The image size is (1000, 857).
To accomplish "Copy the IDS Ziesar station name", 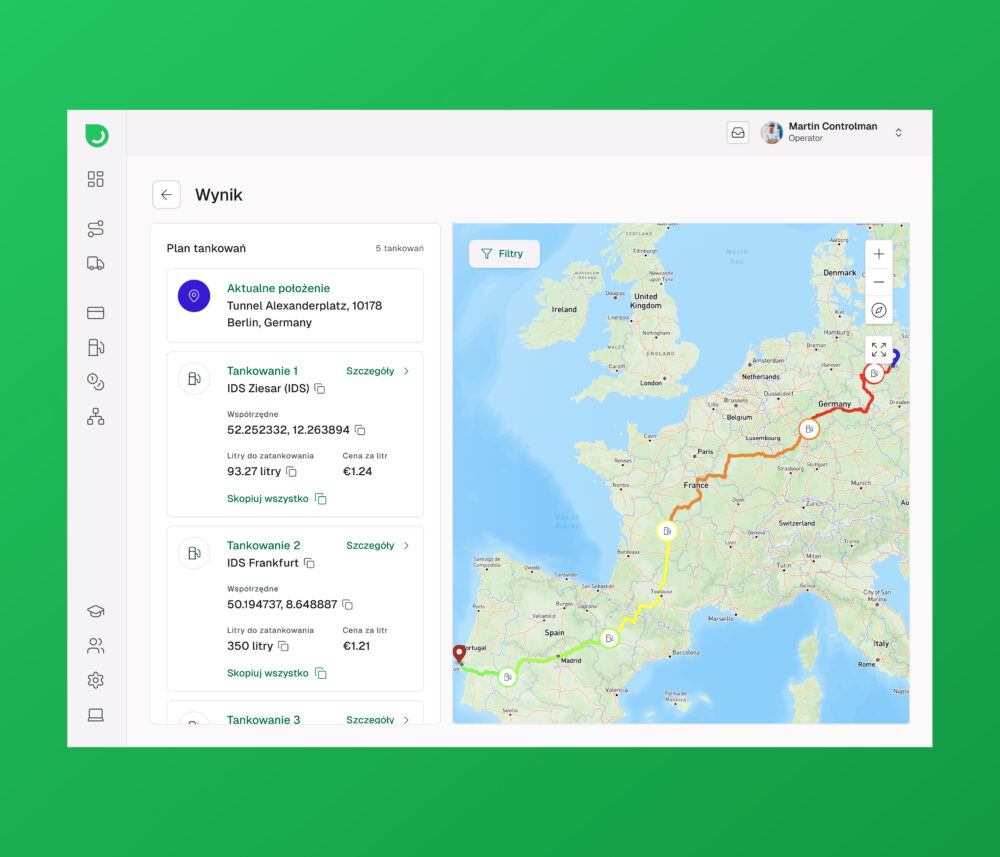I will (x=320, y=388).
